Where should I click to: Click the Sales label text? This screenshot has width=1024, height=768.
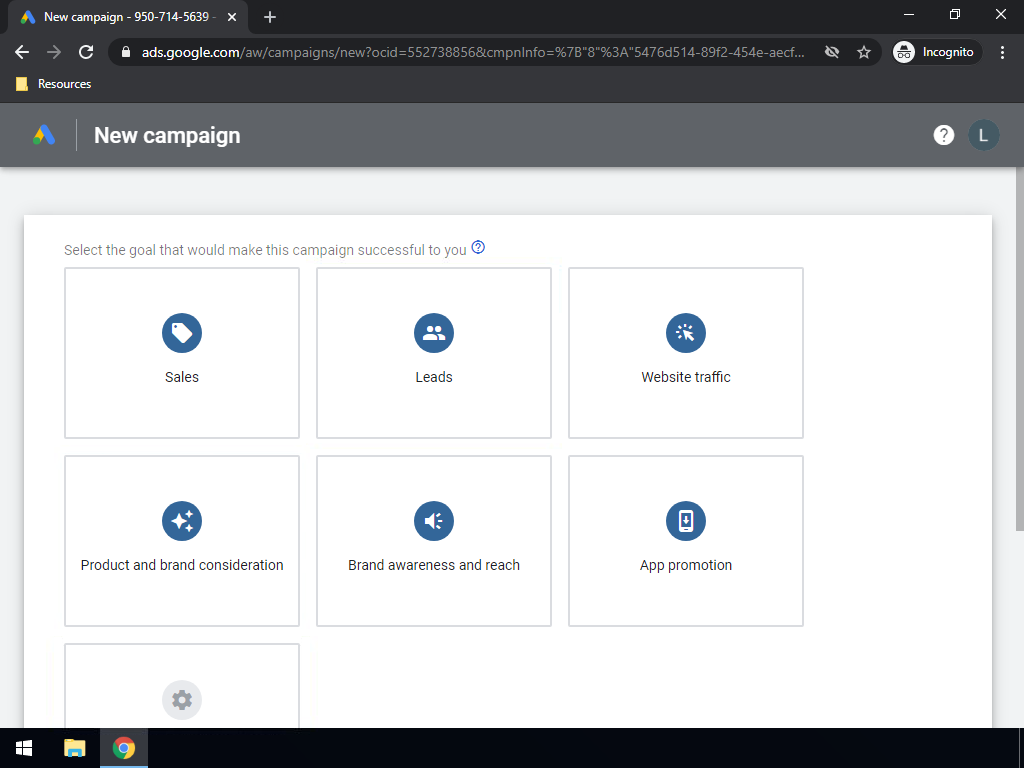182,377
